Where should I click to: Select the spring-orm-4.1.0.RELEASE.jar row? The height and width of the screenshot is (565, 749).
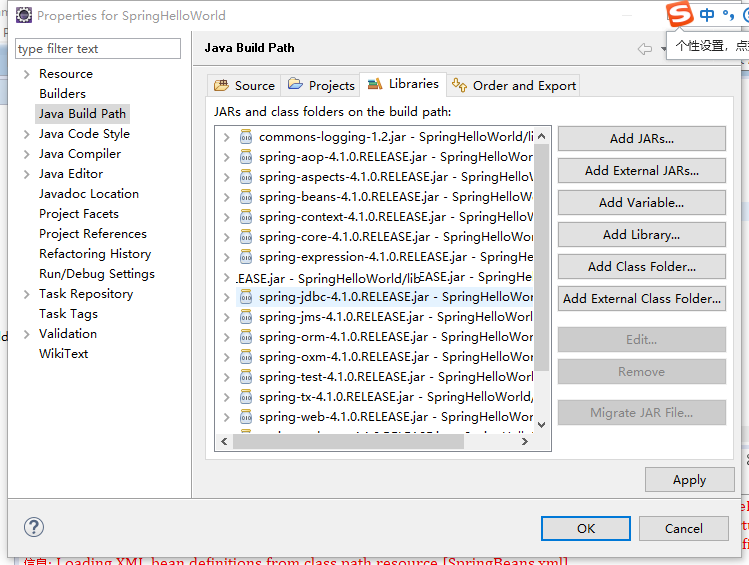coord(385,337)
